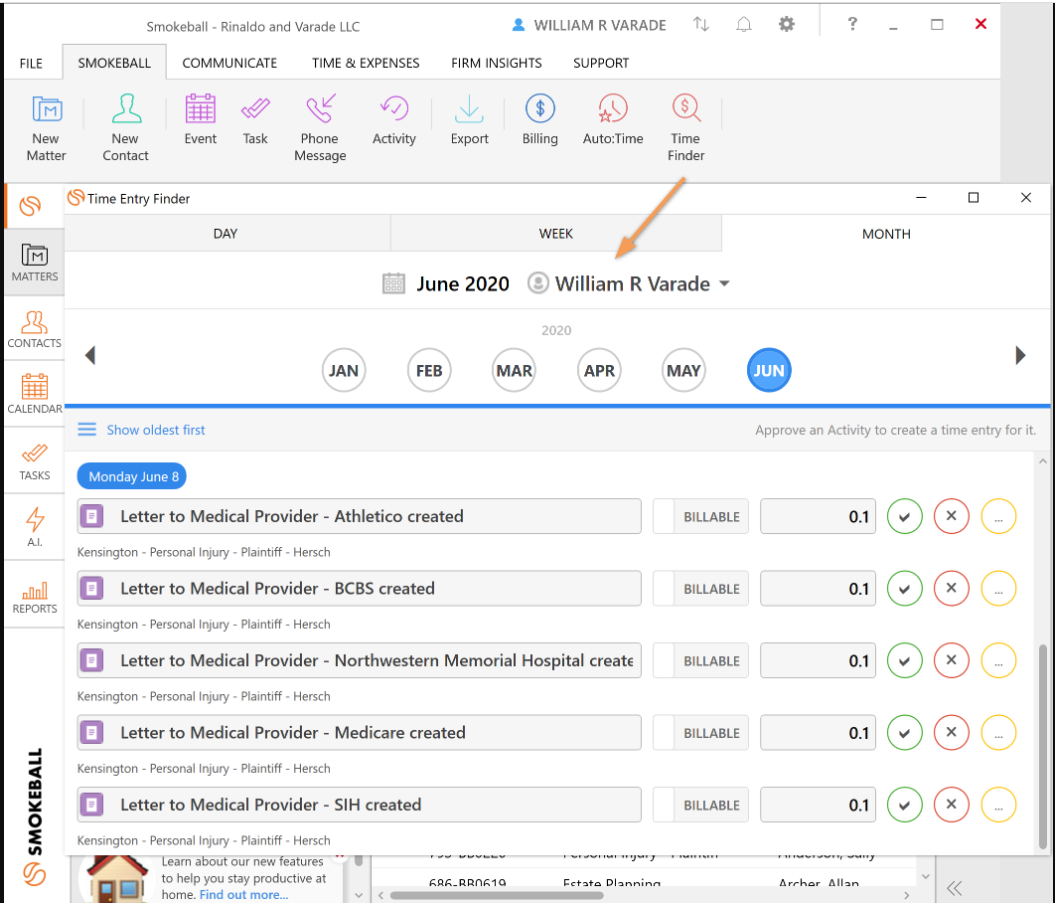Image resolution: width=1055 pixels, height=903 pixels.
Task: Follow the Find out more link
Action: (244, 894)
